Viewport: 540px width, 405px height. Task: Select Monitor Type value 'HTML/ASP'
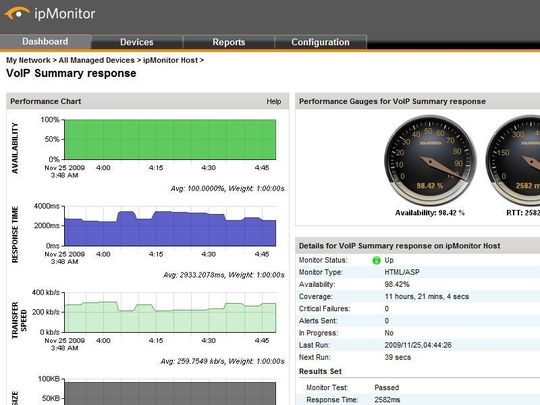click(402, 272)
